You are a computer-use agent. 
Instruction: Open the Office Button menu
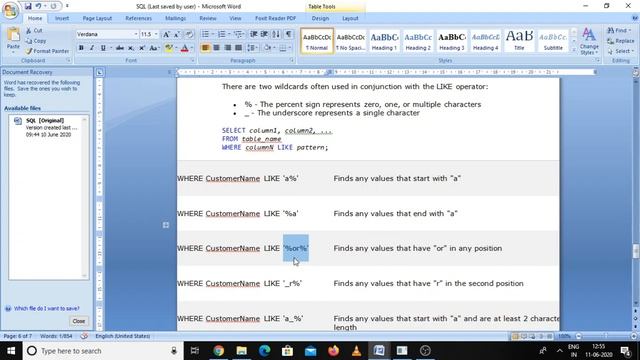(x=10, y=10)
